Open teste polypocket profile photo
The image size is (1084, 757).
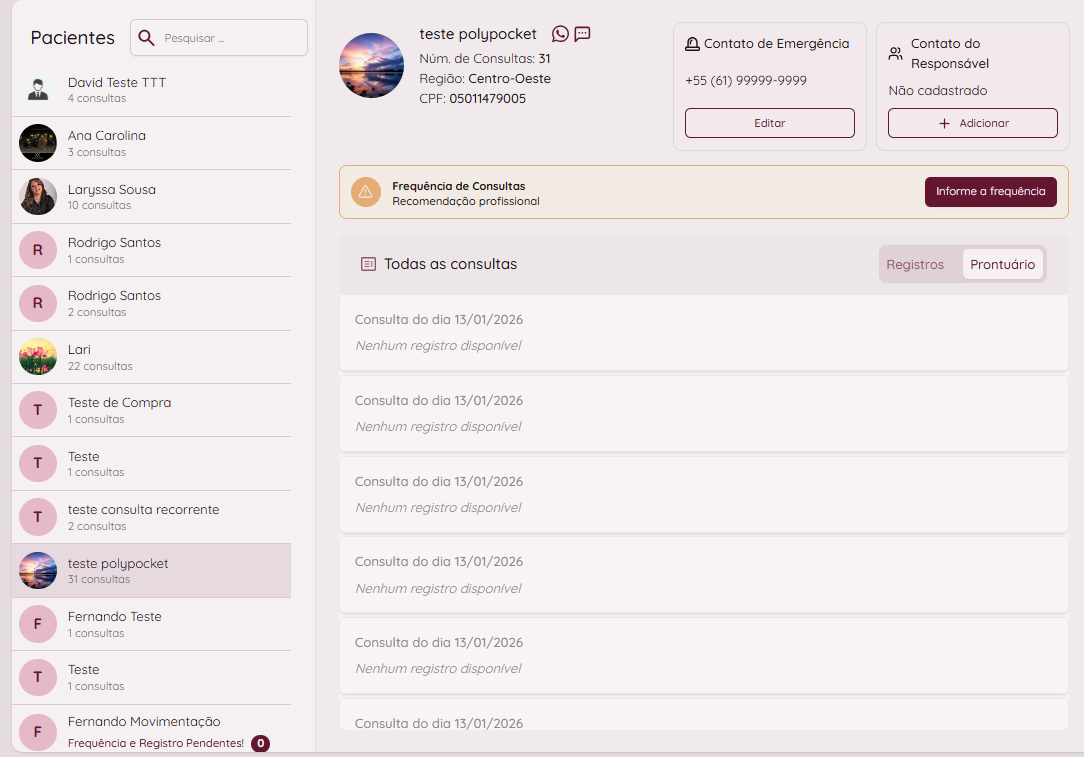click(372, 65)
